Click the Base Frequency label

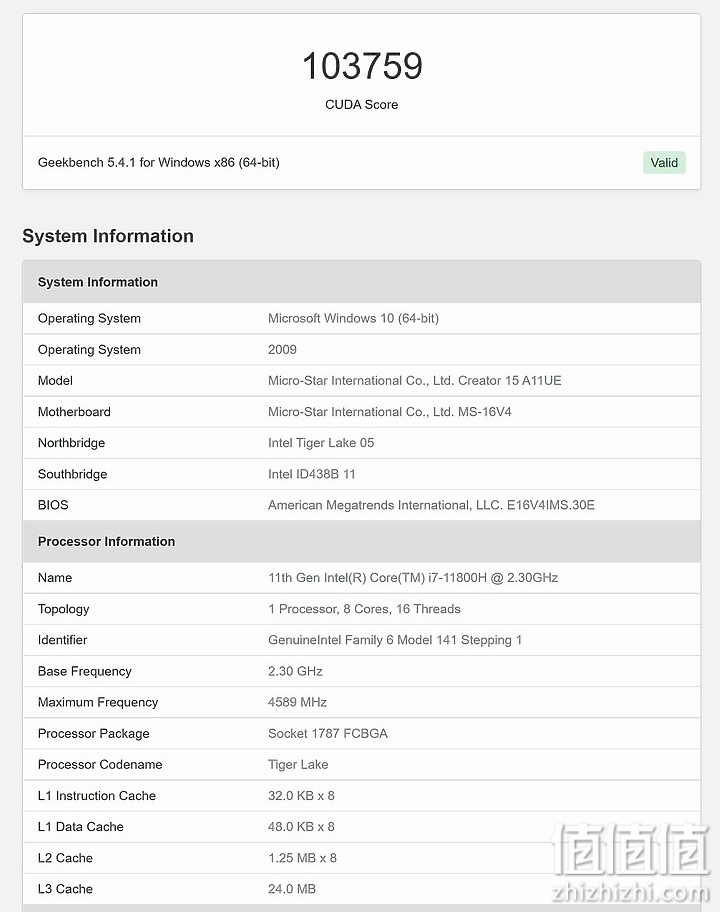pyautogui.click(x=84, y=671)
